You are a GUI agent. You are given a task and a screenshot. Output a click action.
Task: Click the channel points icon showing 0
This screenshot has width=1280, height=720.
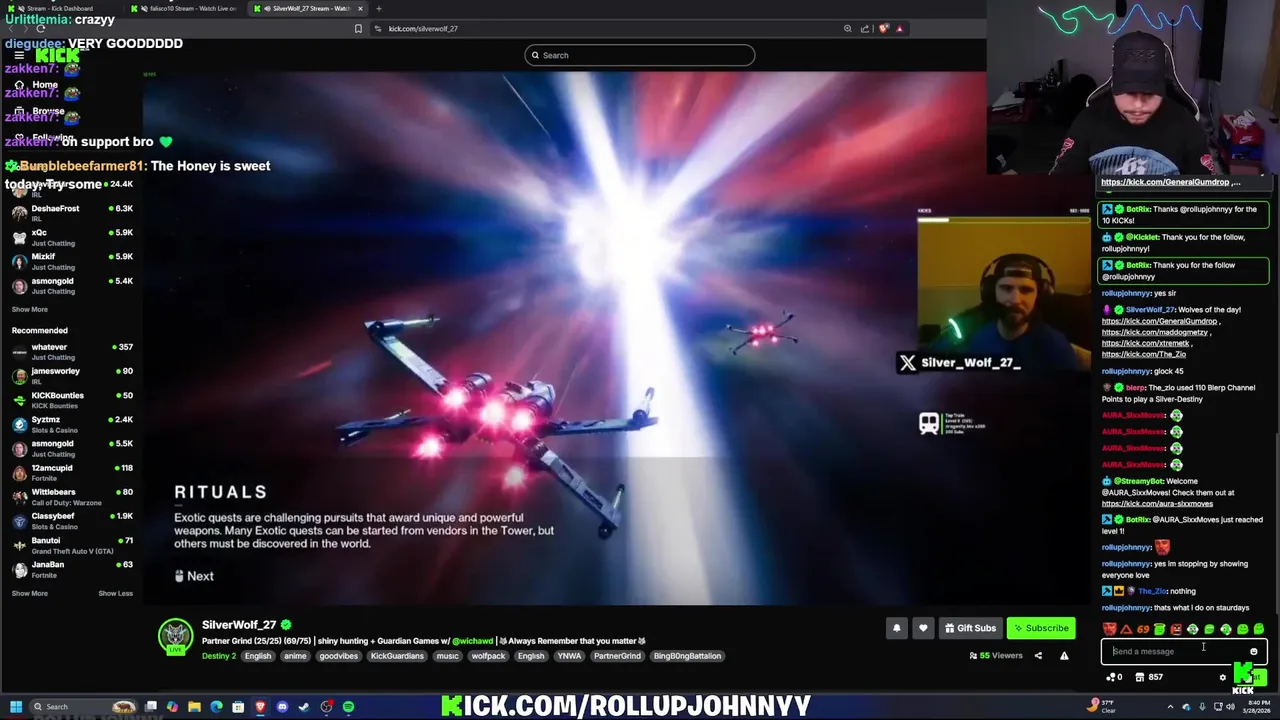pyautogui.click(x=1114, y=677)
